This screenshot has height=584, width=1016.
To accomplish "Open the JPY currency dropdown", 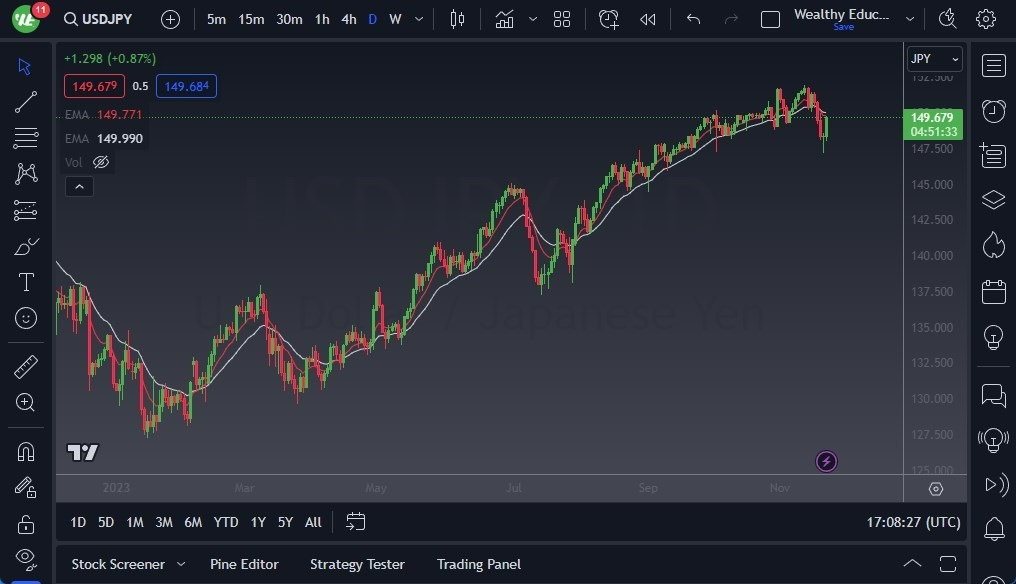I will pos(933,58).
